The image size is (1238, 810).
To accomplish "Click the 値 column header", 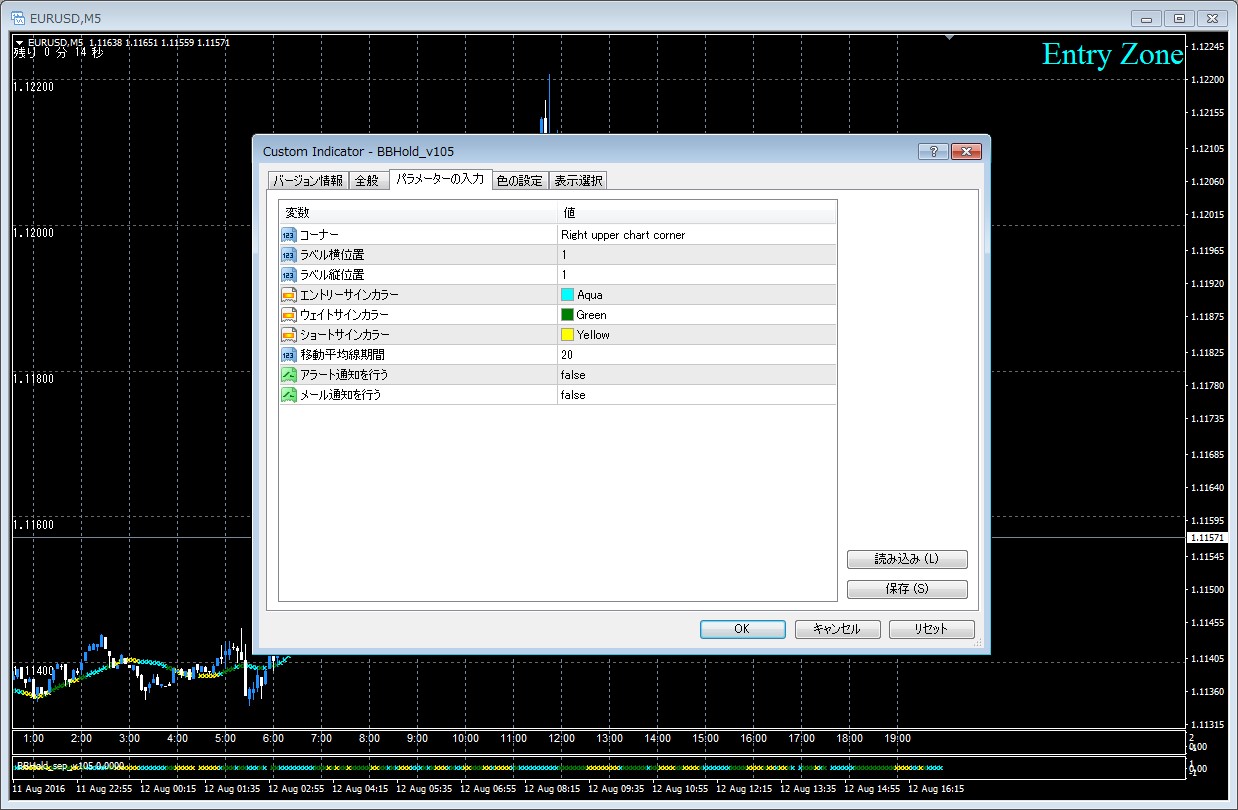I will [697, 212].
